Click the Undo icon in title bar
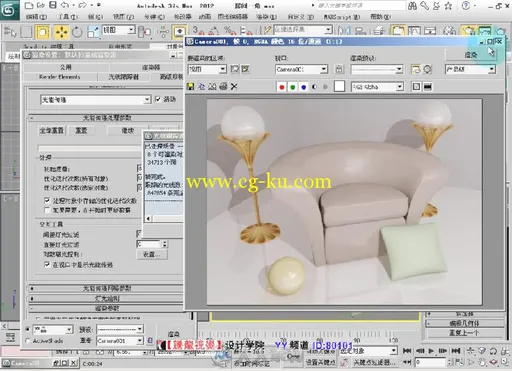Image resolution: width=512 pixels, height=371 pixels. point(65,5)
